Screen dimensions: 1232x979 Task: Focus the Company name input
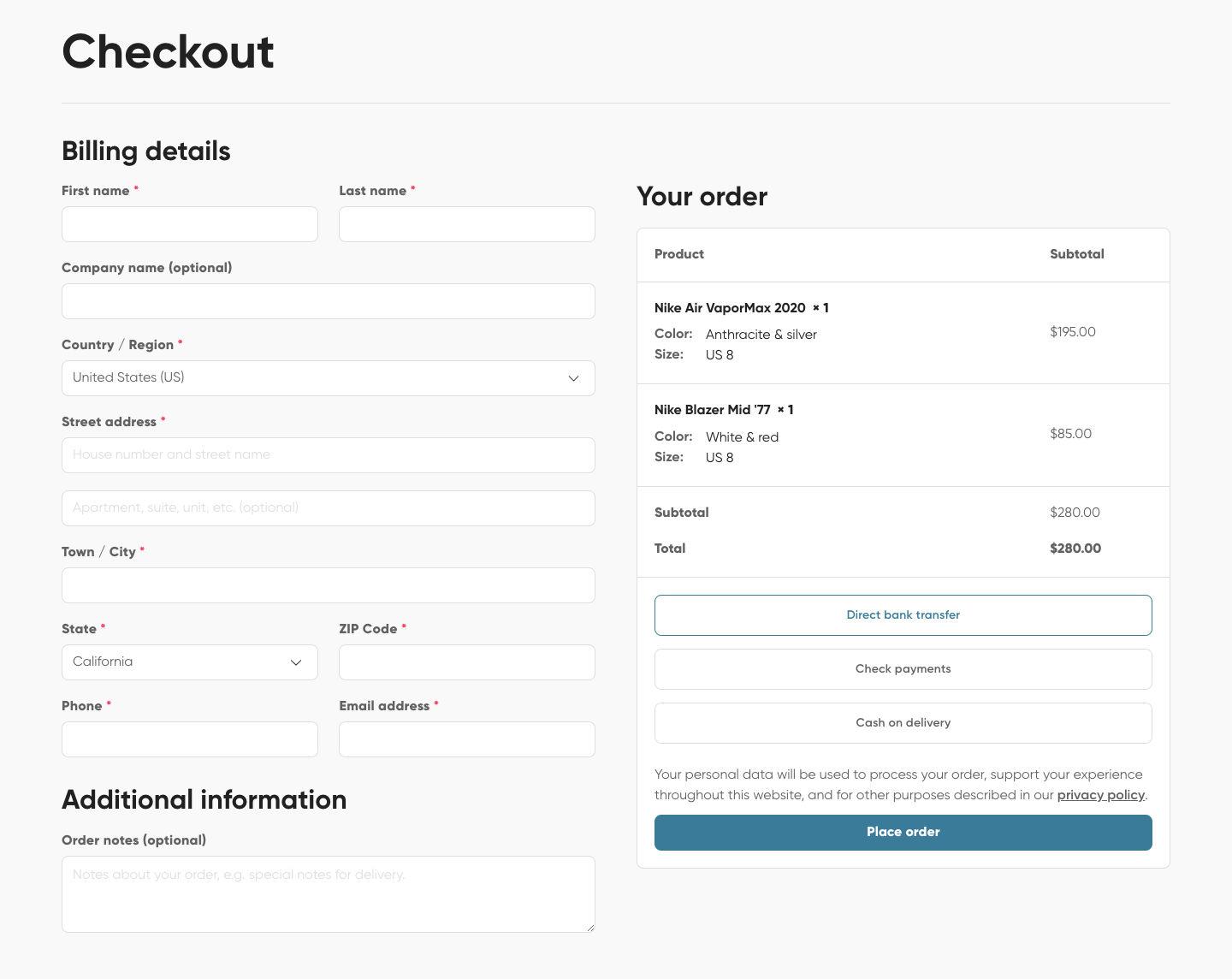(328, 301)
